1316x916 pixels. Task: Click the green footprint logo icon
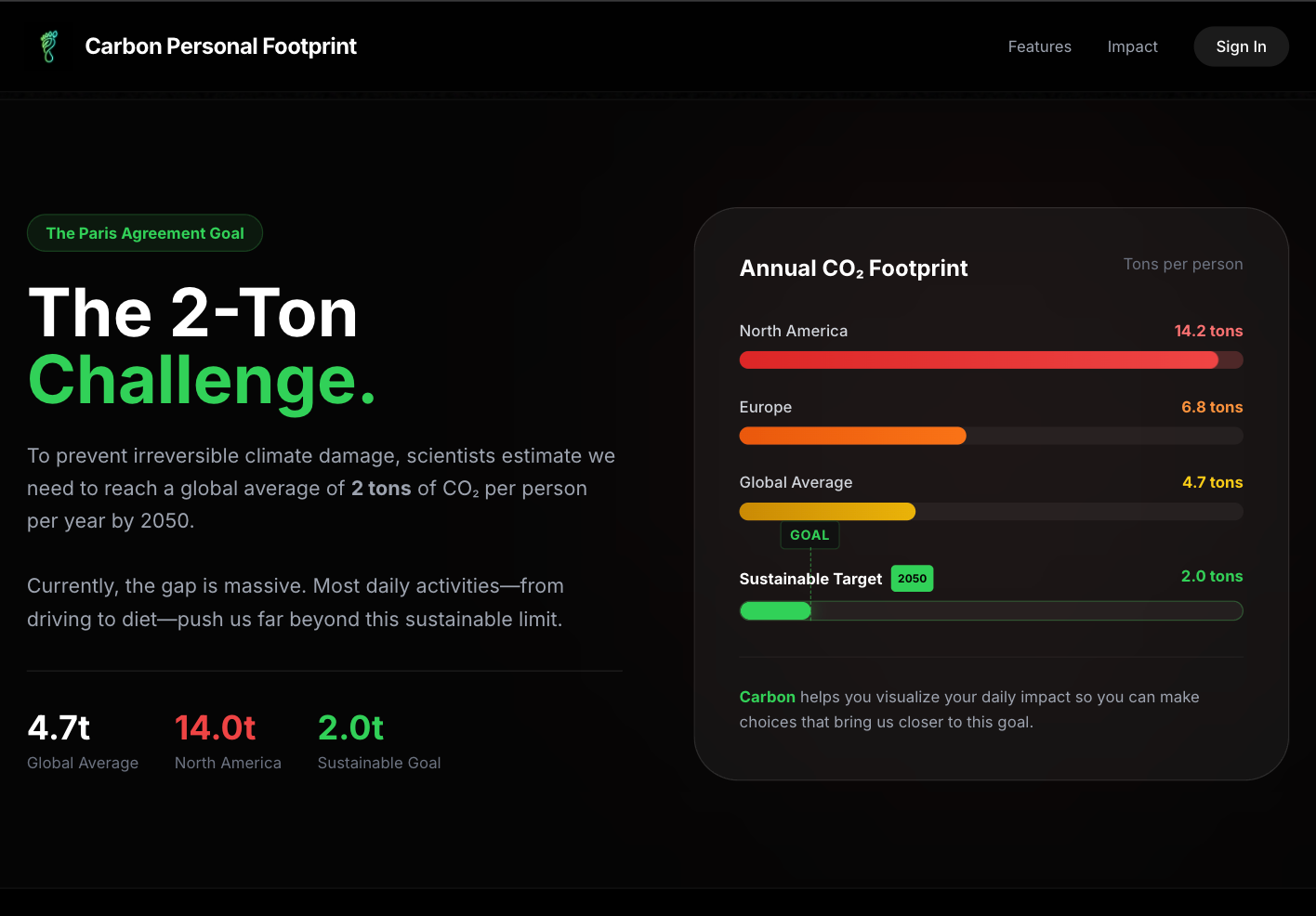(49, 46)
